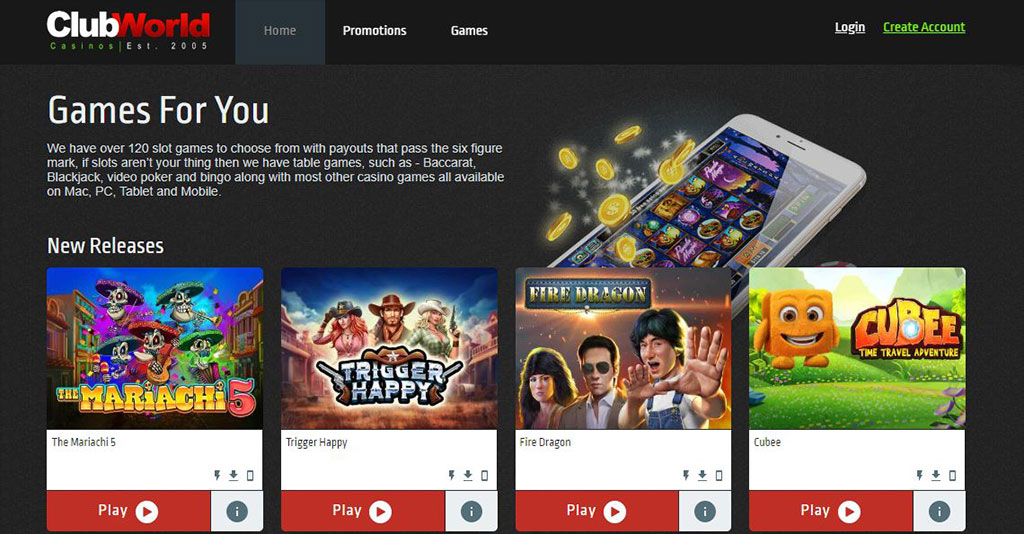
Task: Play the Cubee game
Action: coord(831,511)
